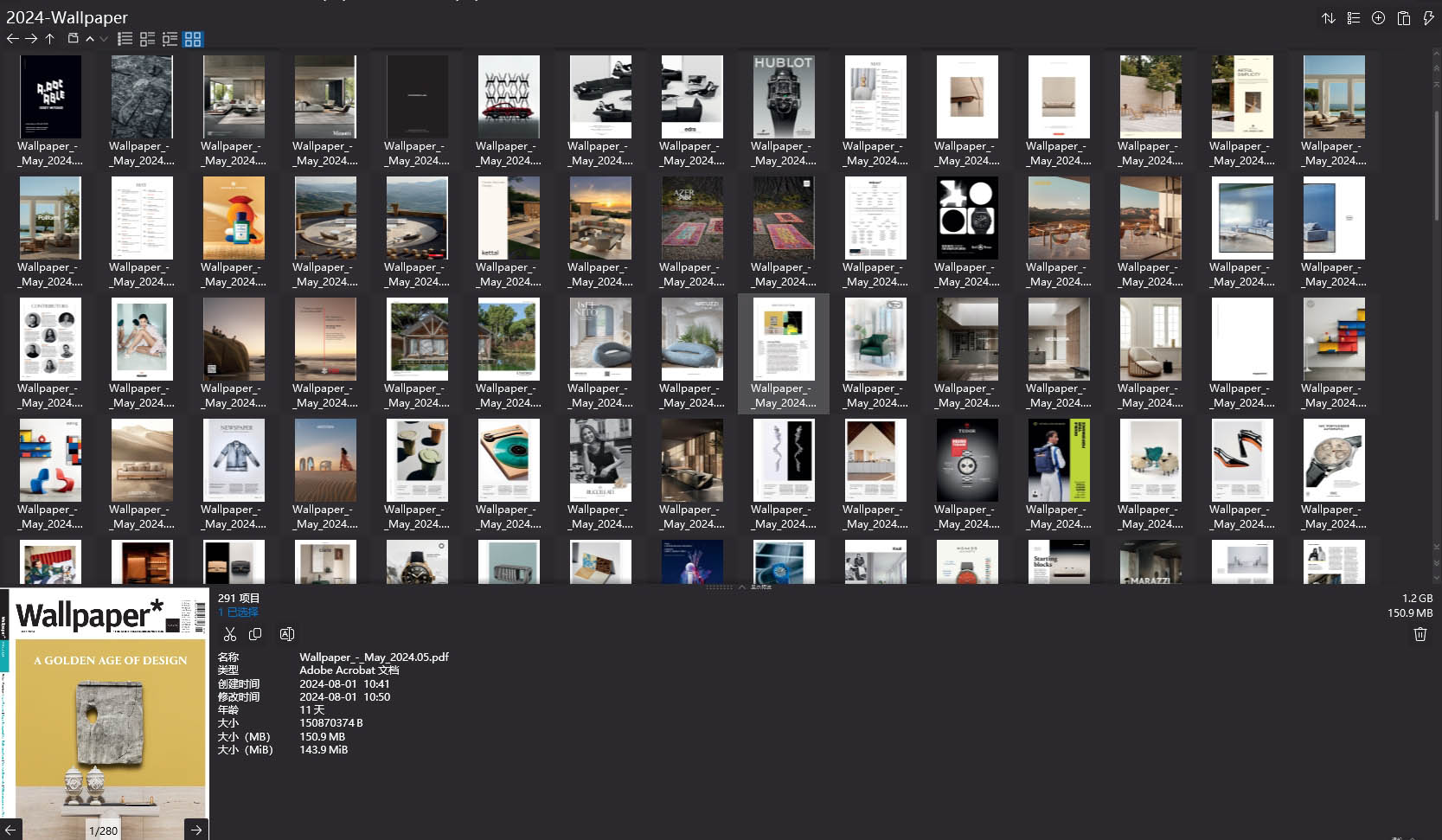Select the lightning quick-actions icon
Image resolution: width=1442 pixels, height=840 pixels.
(x=1430, y=17)
